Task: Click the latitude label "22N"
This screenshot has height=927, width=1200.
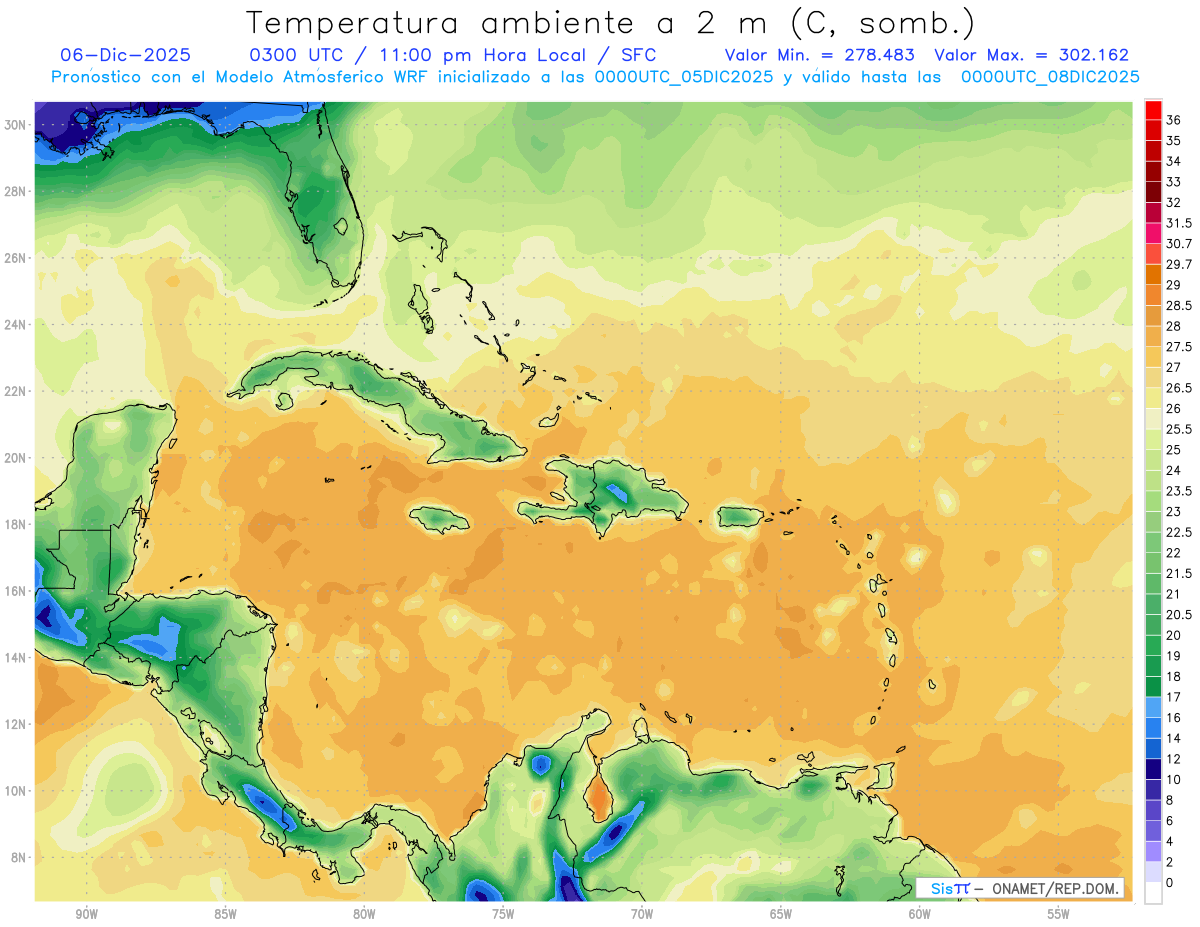Action: point(16,391)
